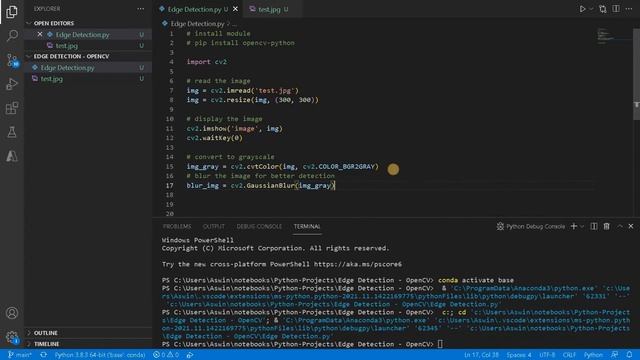Change file encoding UTF-8
640x360 pixels.
547,355
